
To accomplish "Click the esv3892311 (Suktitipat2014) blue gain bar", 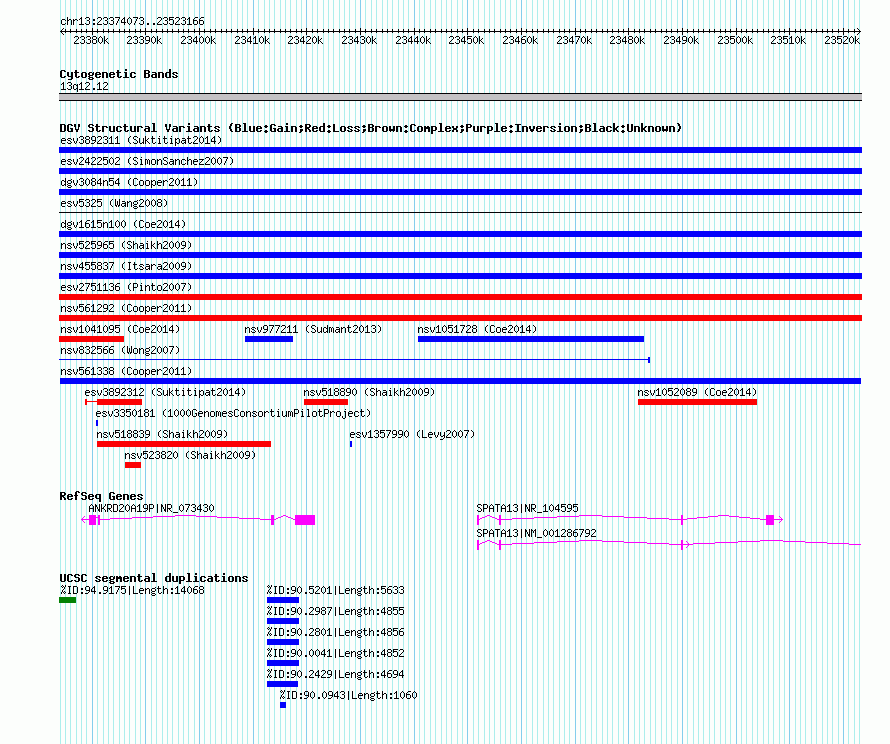I will [x=460, y=150].
